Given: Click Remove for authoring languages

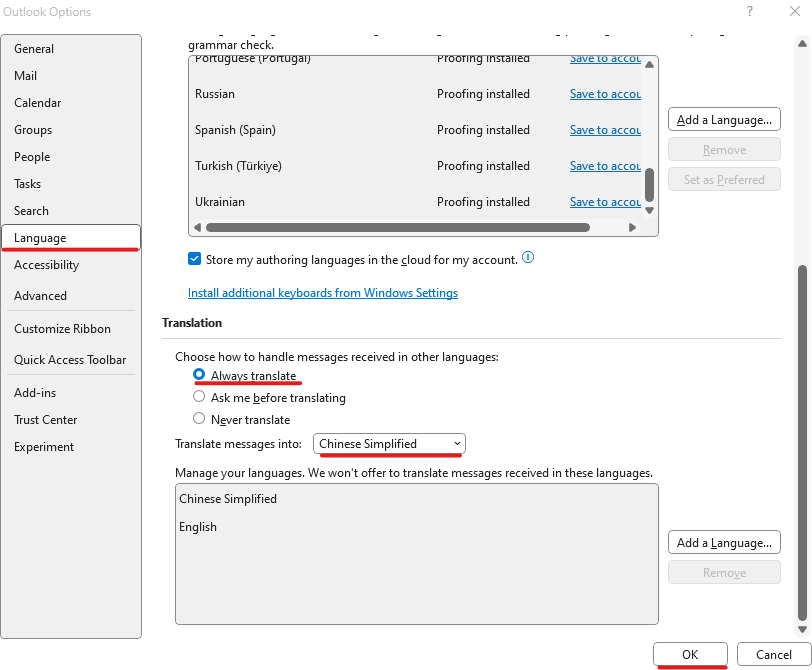Looking at the screenshot, I should (x=724, y=150).
